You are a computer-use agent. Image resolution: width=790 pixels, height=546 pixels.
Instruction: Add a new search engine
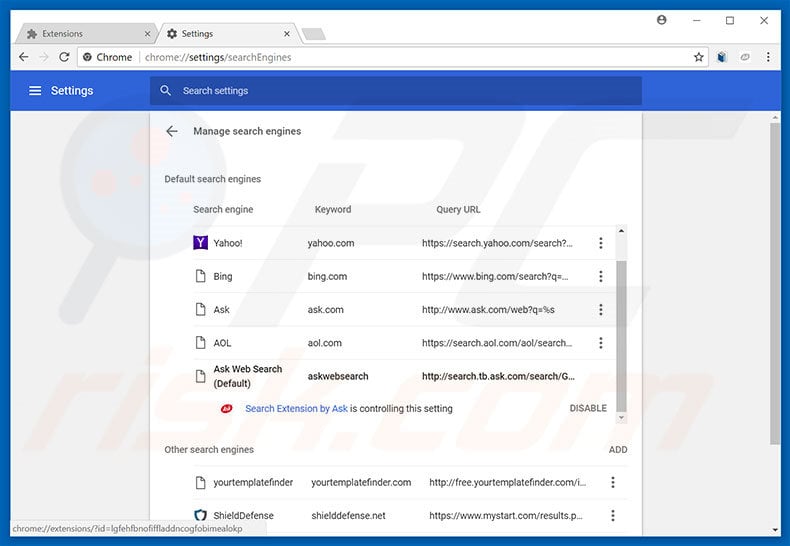coord(618,449)
